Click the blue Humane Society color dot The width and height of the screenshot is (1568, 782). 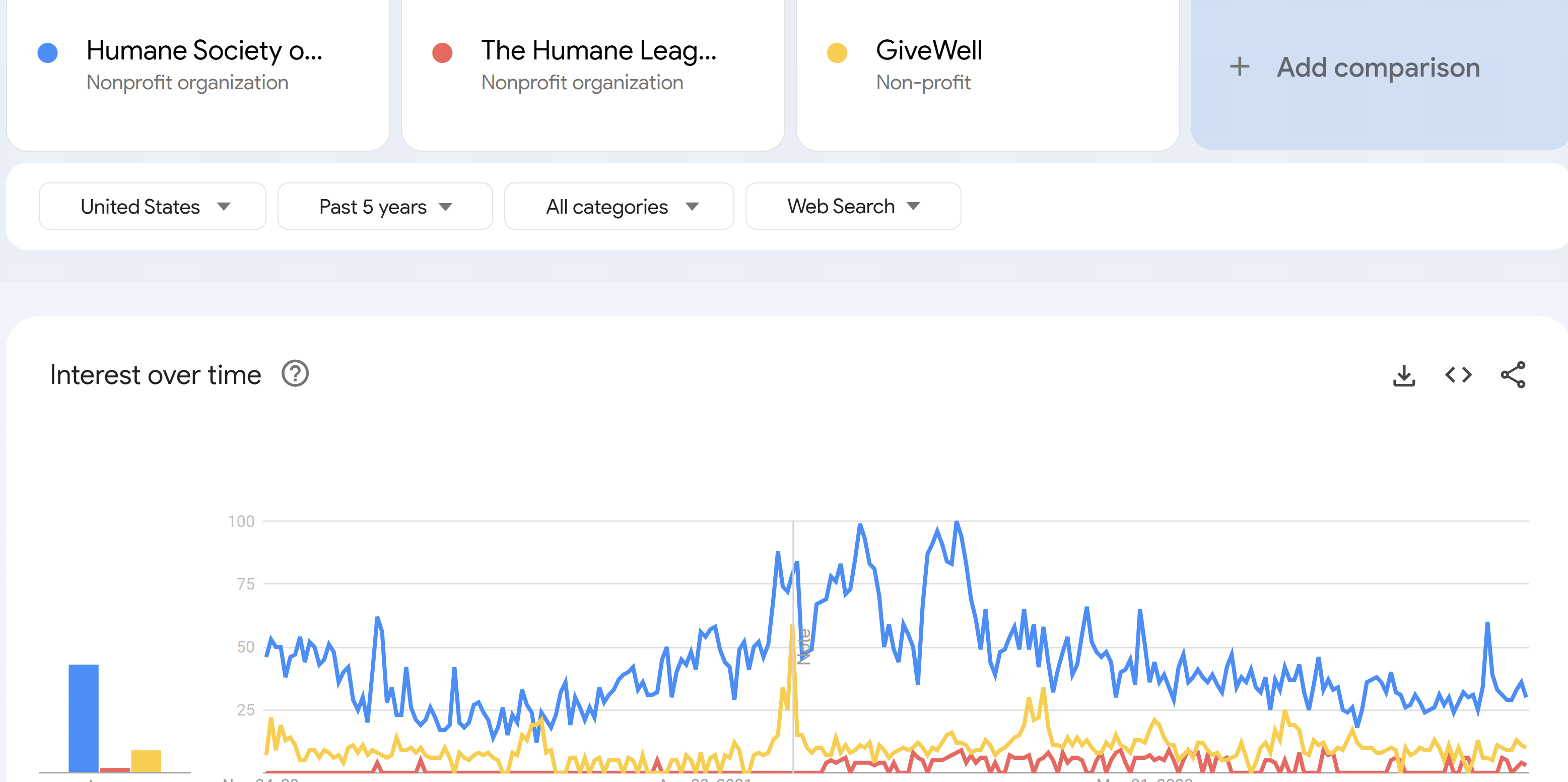click(47, 53)
